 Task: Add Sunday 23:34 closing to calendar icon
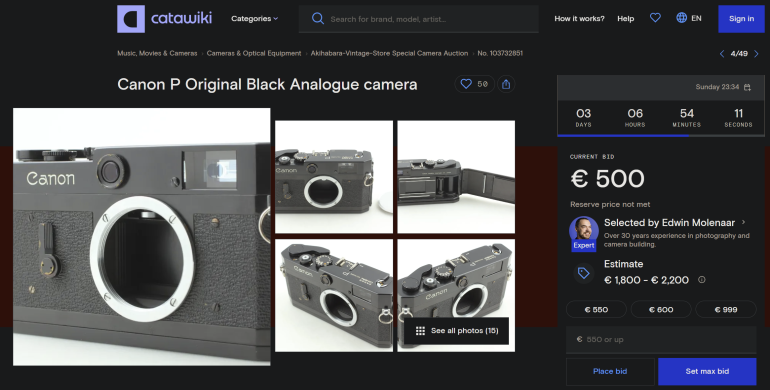pyautogui.click(x=747, y=87)
